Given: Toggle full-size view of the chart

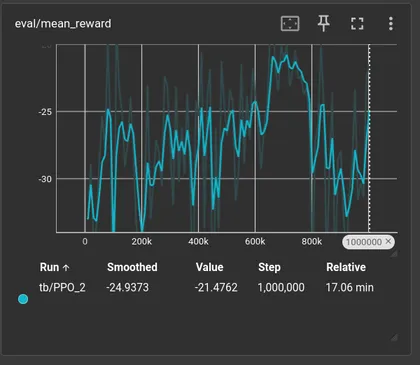Looking at the screenshot, I should [x=357, y=24].
